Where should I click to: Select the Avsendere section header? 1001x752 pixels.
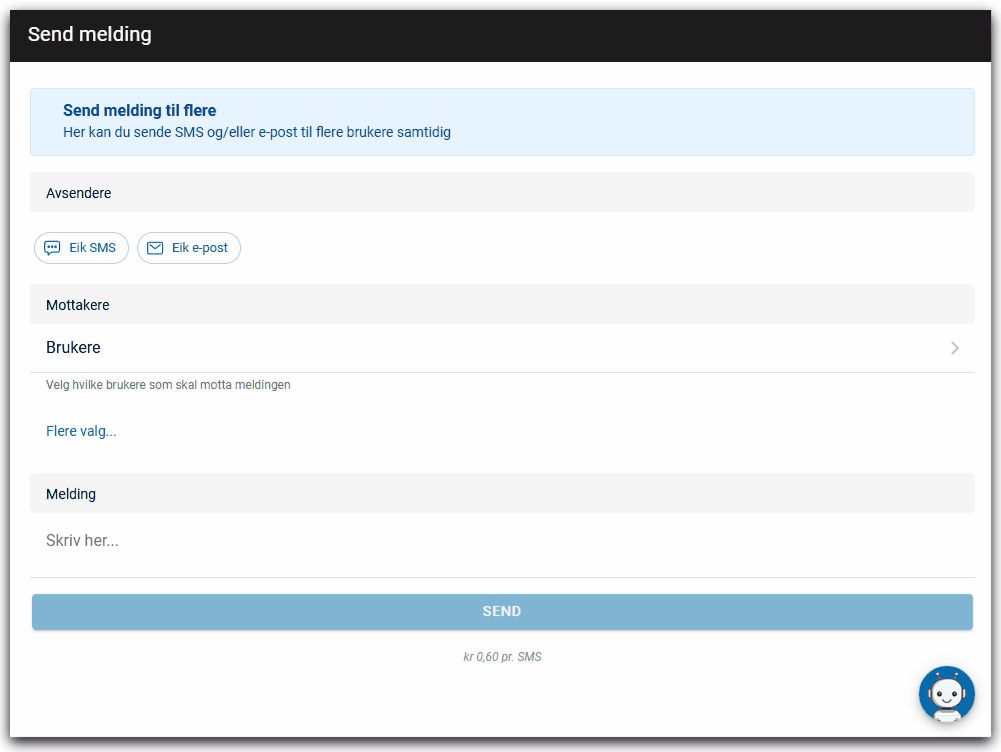click(79, 193)
